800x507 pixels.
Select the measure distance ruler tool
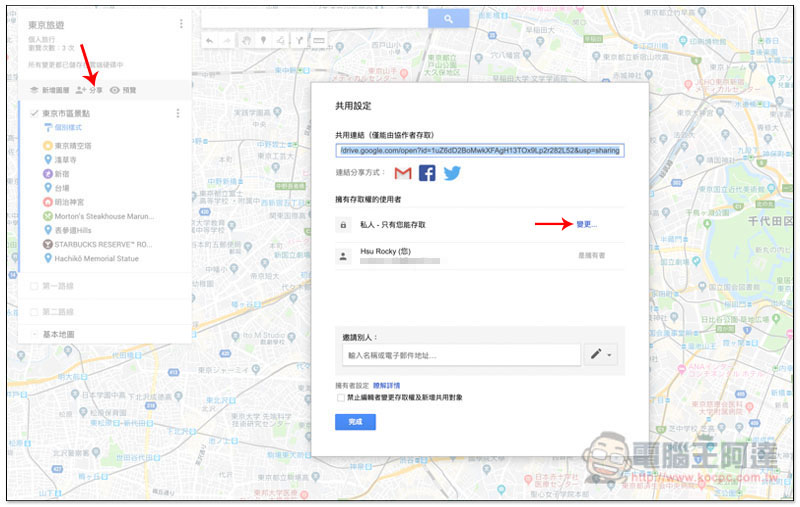click(319, 41)
